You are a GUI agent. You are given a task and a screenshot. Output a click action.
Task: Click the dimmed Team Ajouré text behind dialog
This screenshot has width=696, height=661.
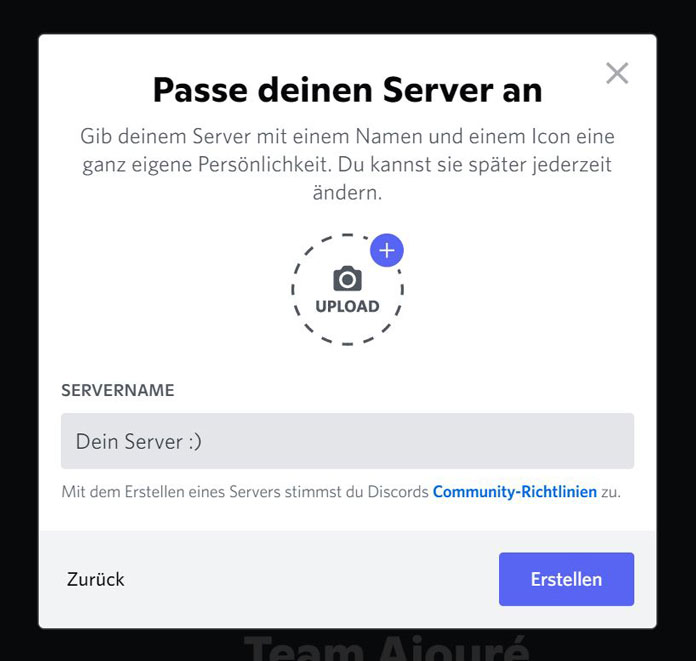pyautogui.click(x=386, y=649)
